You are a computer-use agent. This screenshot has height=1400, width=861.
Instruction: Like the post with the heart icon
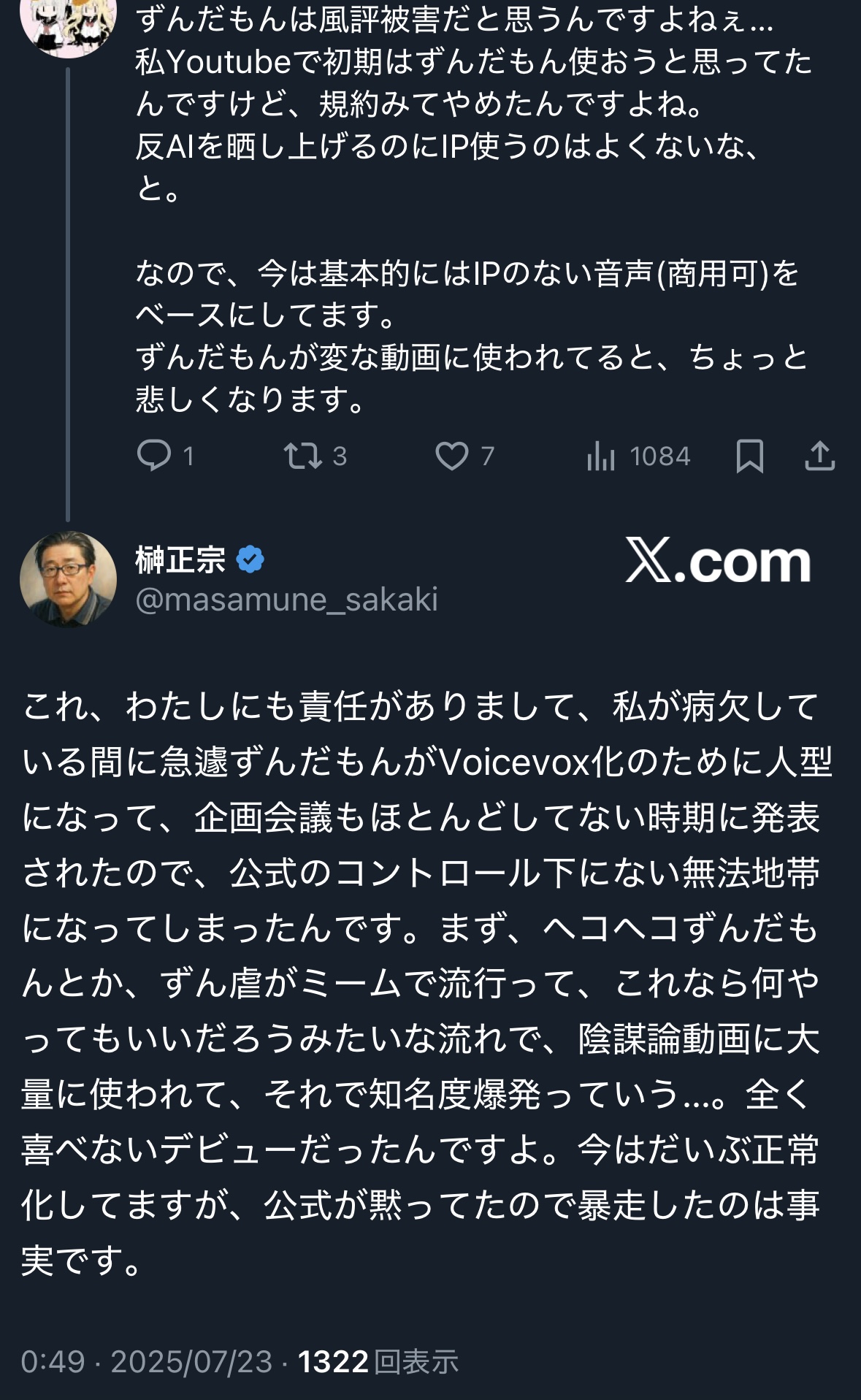tap(452, 456)
